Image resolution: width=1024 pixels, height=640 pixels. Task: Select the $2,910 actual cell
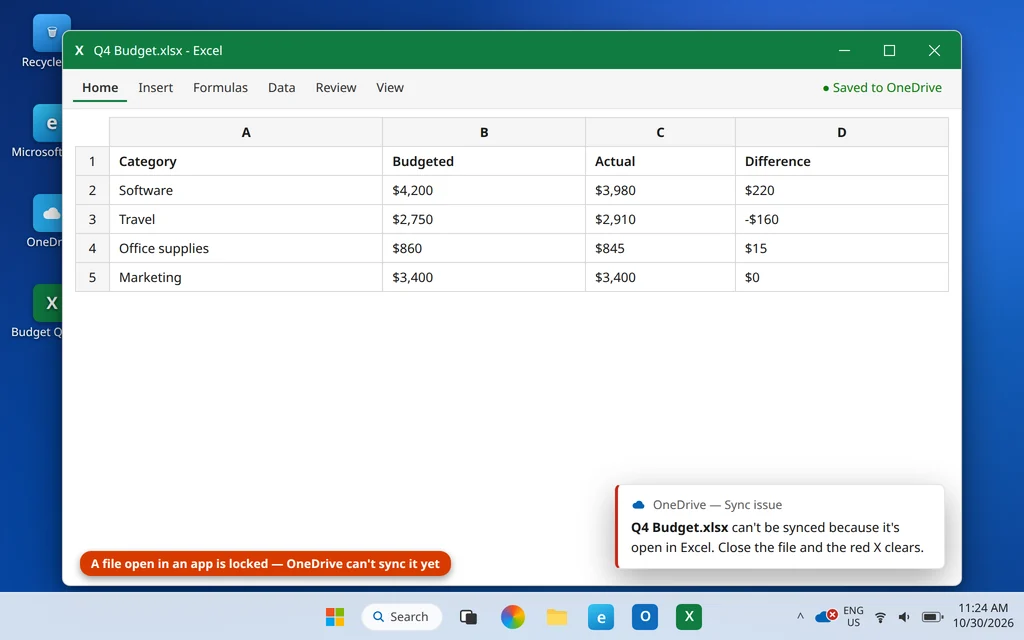point(660,219)
